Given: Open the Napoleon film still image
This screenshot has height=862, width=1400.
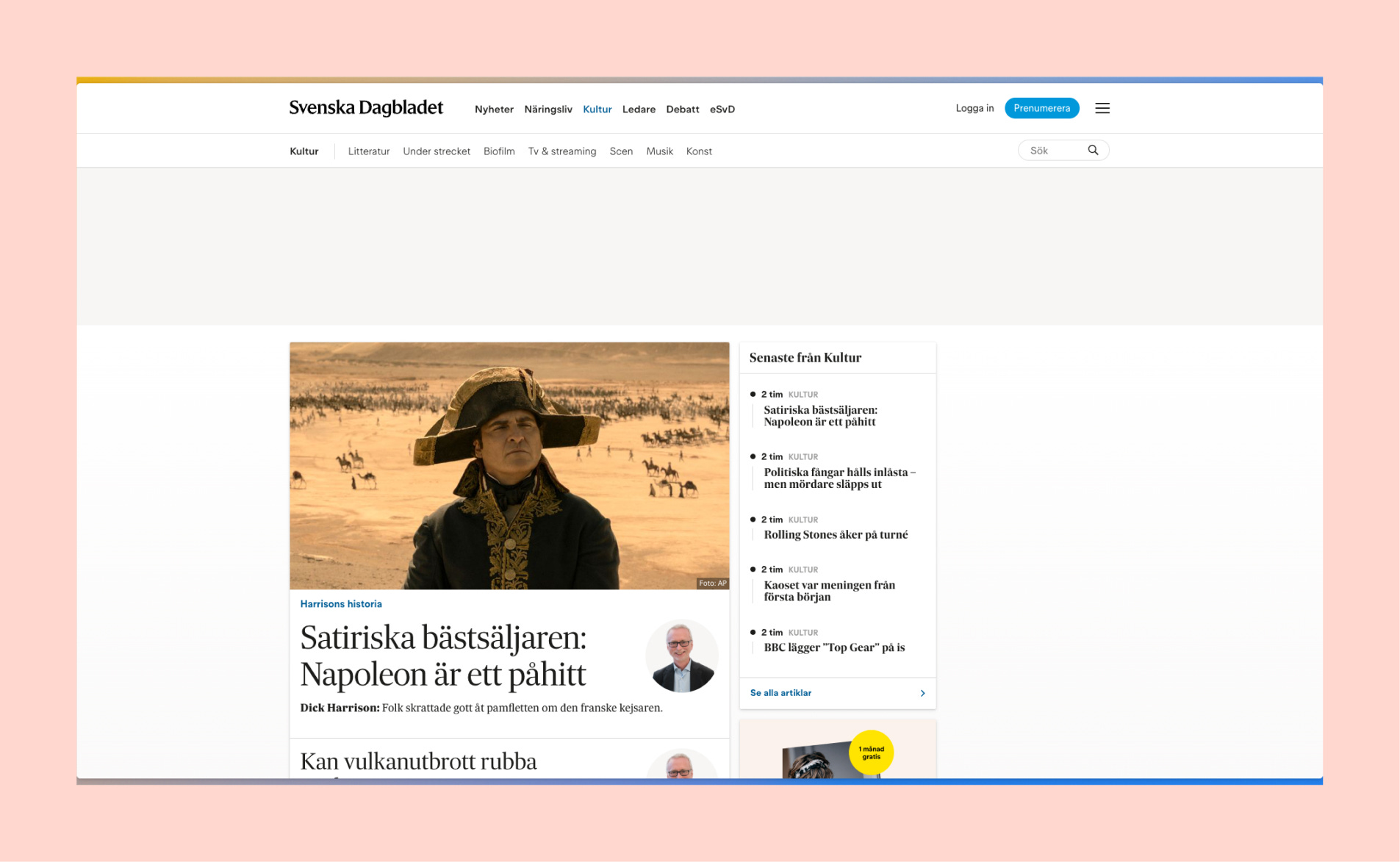Looking at the screenshot, I should [x=509, y=465].
